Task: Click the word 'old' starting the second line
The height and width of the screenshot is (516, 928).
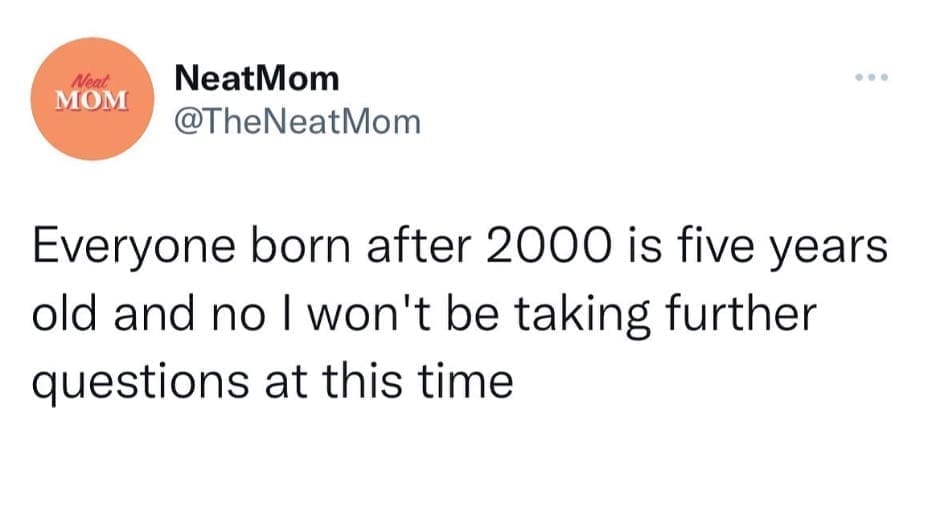Action: [57, 314]
